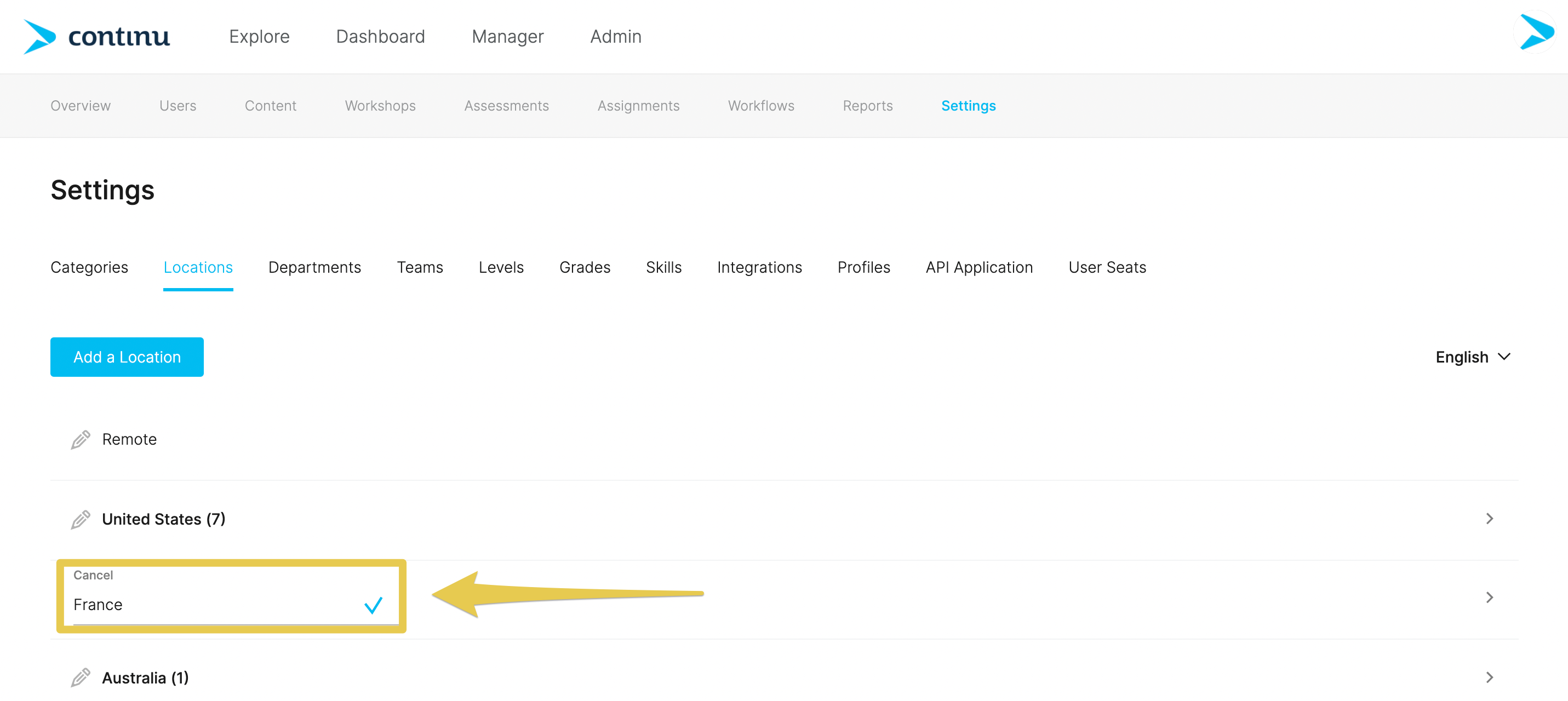Switch to the Overview admin tab

pos(81,106)
